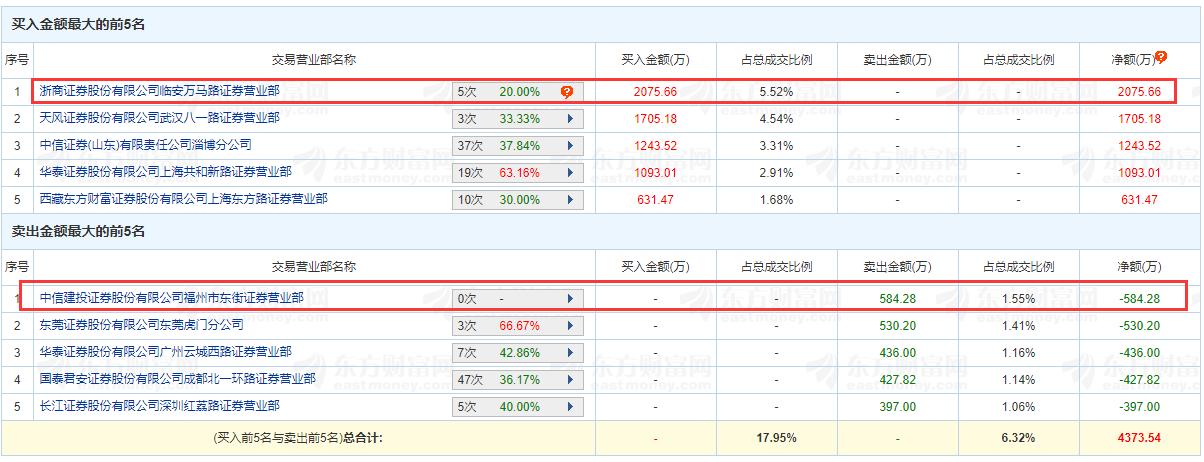Select the sell amount cell 427.82

897,380
